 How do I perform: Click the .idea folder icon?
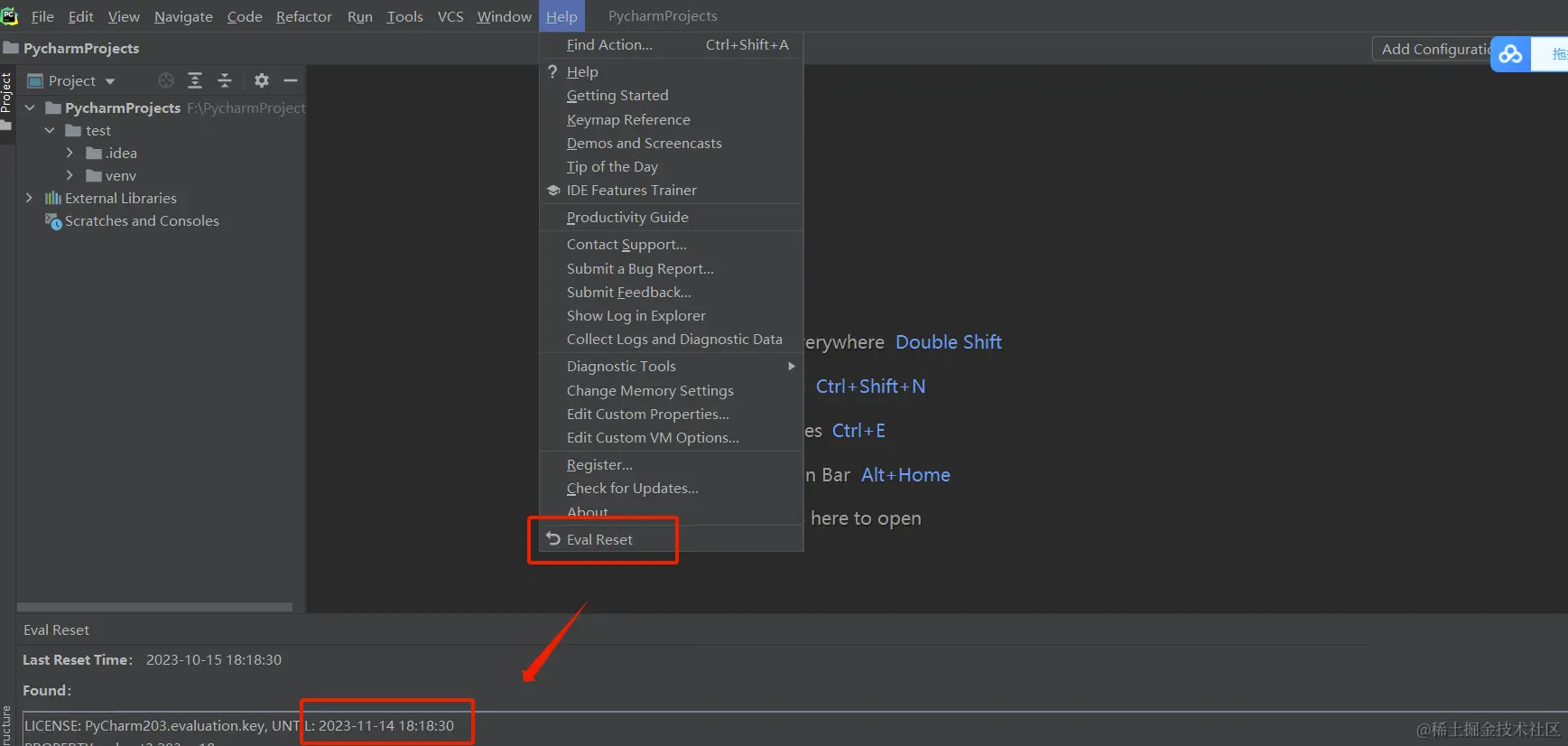click(94, 153)
